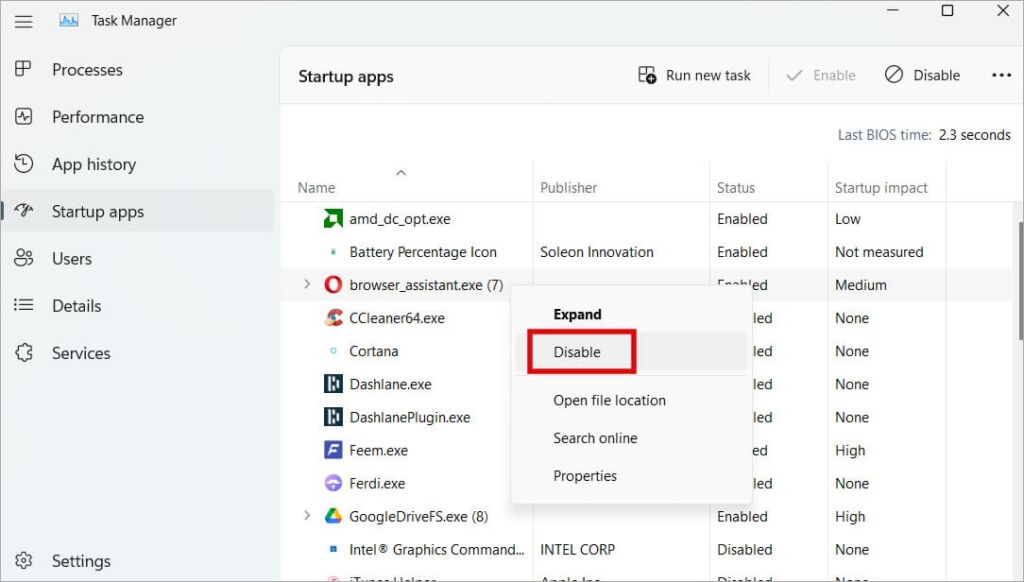Click the Processes sidebar icon
This screenshot has height=582, width=1024.
pyautogui.click(x=24, y=70)
